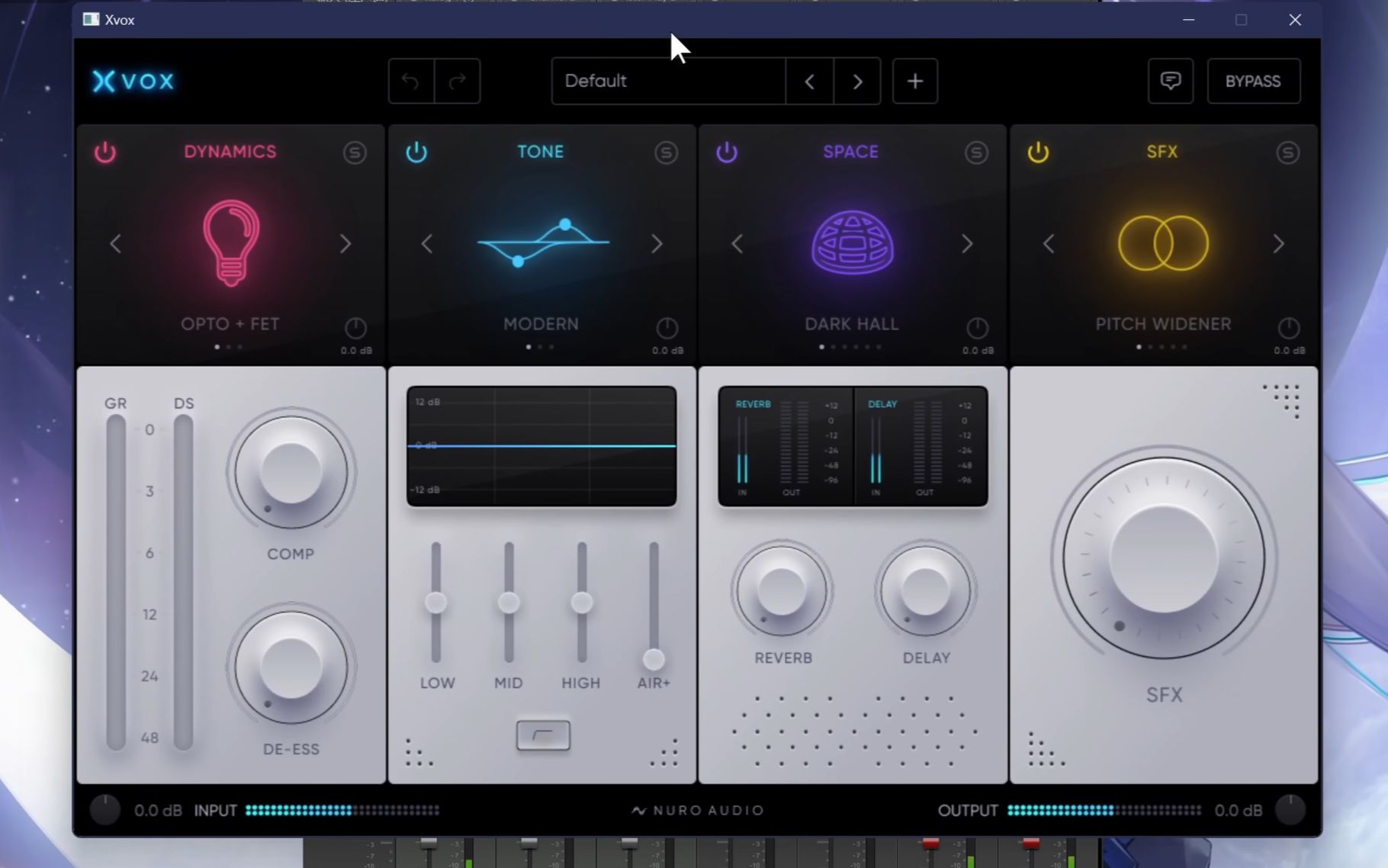Click the OUTPUT level meter

pyautogui.click(x=1104, y=810)
